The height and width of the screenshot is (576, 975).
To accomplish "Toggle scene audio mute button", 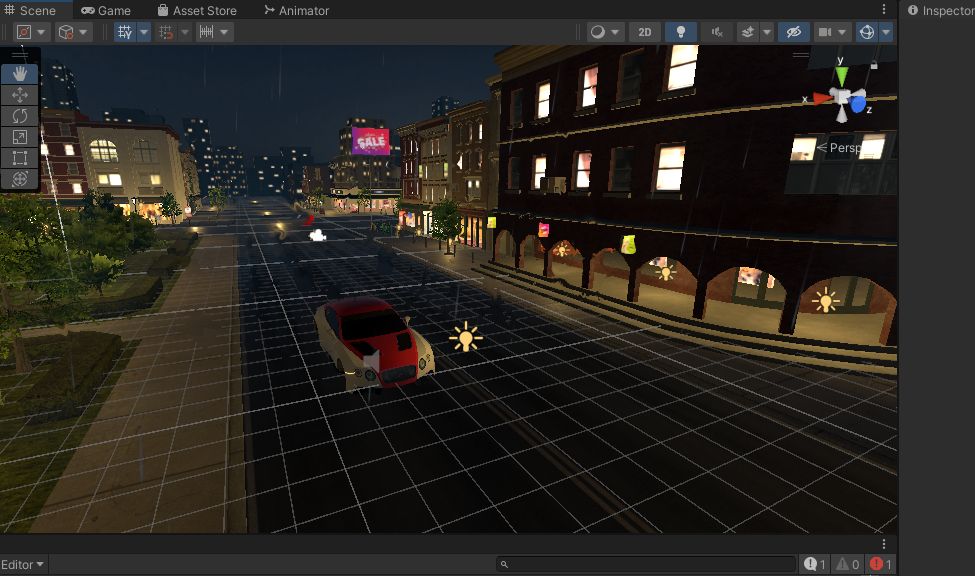I will point(717,32).
